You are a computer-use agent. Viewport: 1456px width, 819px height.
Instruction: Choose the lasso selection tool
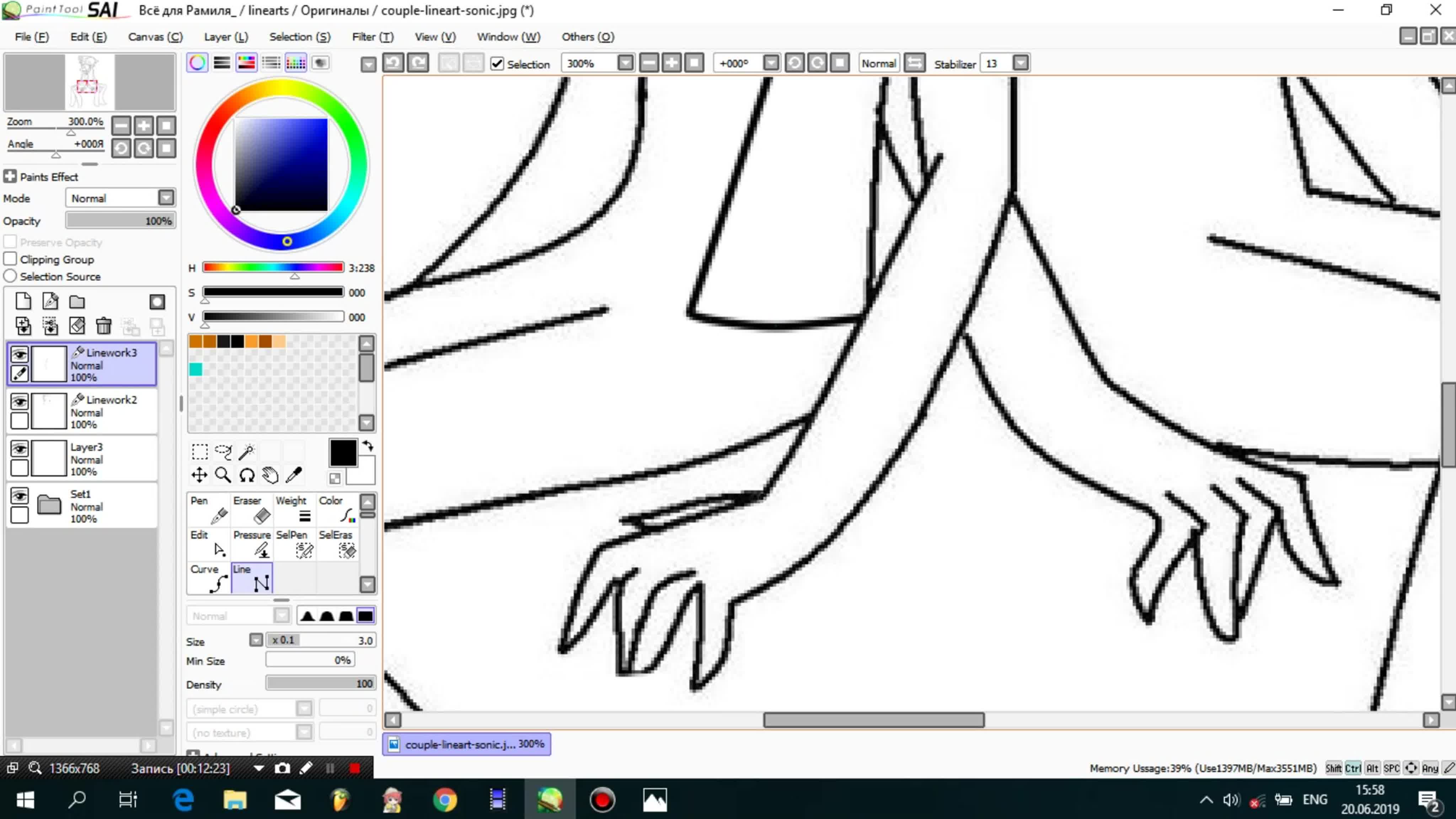pyautogui.click(x=223, y=451)
